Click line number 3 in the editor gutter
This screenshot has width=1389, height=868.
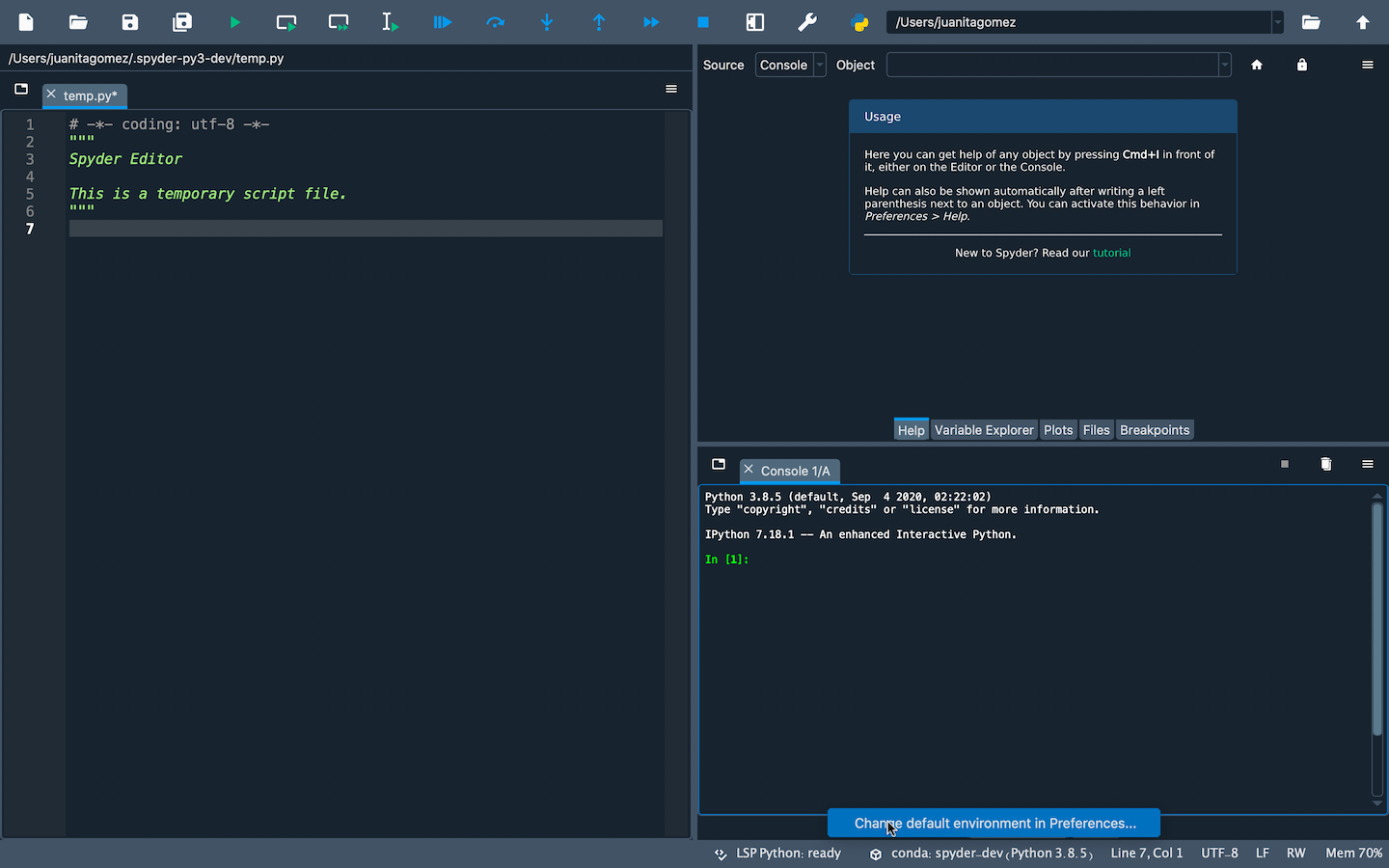[x=30, y=159]
